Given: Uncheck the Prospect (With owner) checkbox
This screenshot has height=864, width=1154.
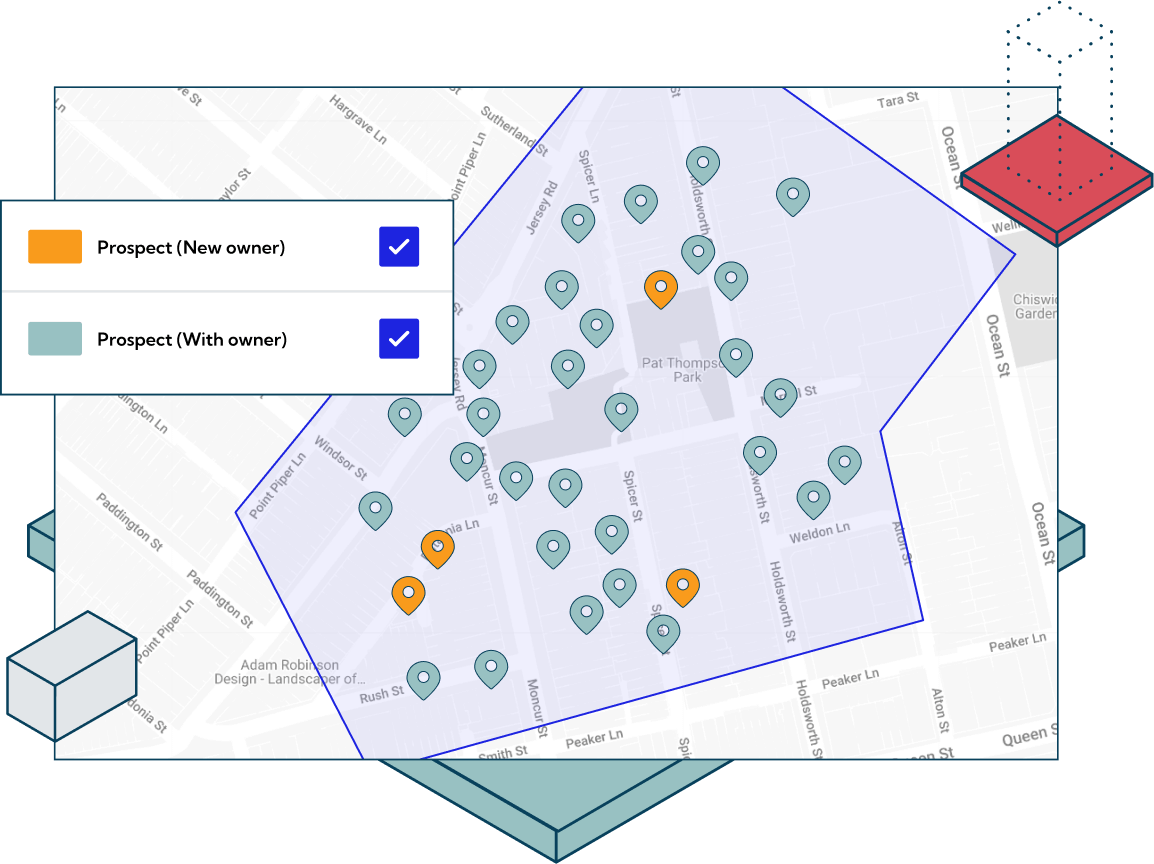Looking at the screenshot, I should [x=399, y=339].
